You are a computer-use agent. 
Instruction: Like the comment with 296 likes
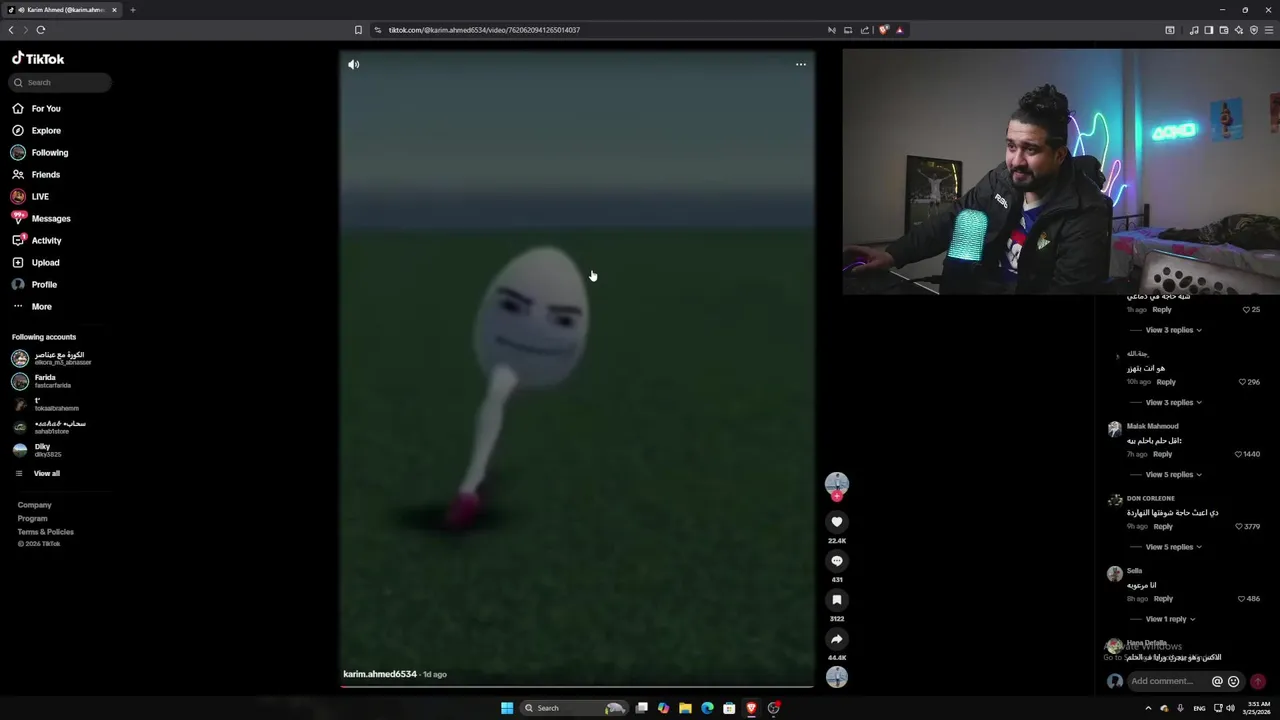[1242, 382]
